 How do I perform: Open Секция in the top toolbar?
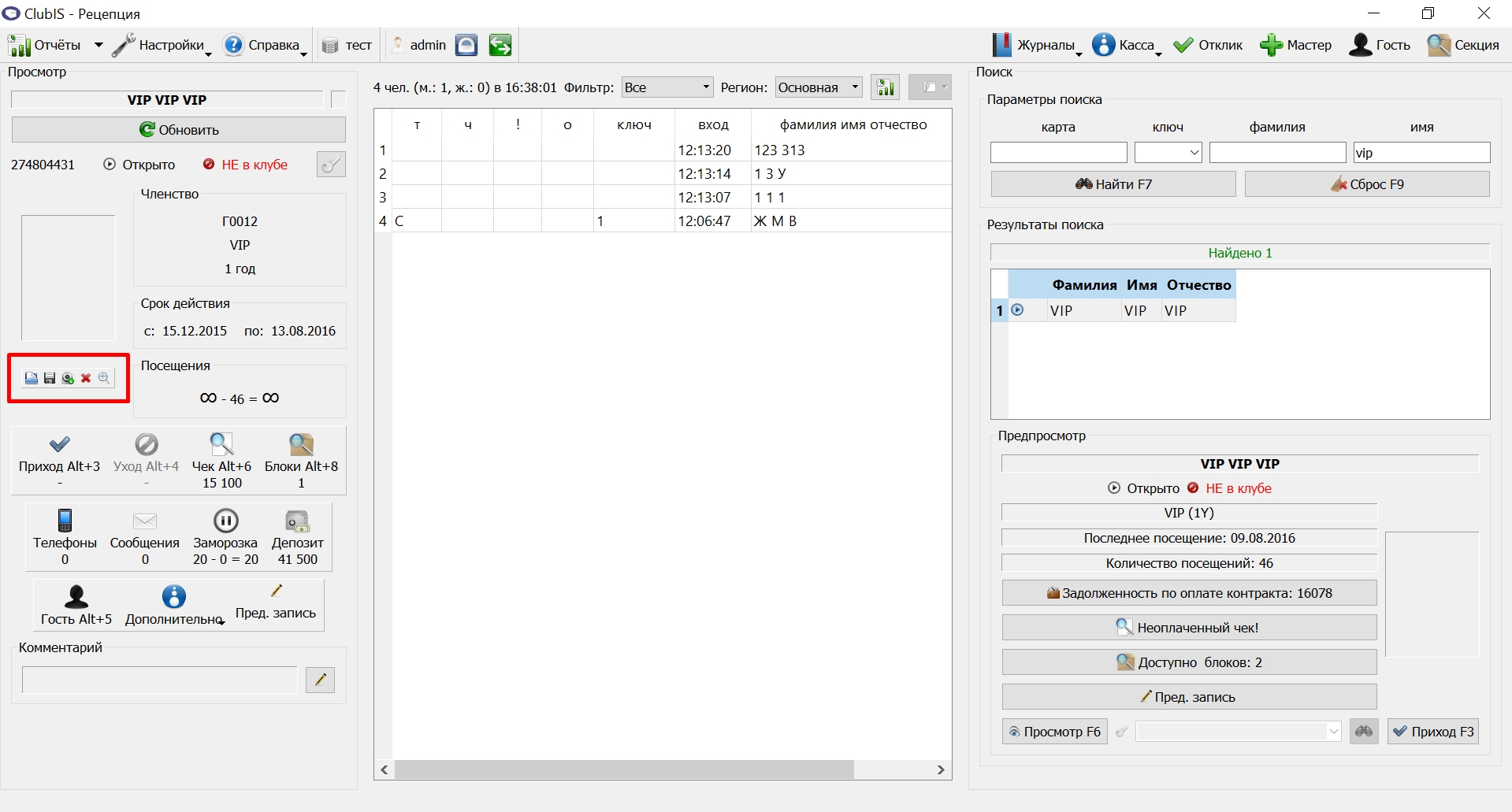click(x=1463, y=45)
